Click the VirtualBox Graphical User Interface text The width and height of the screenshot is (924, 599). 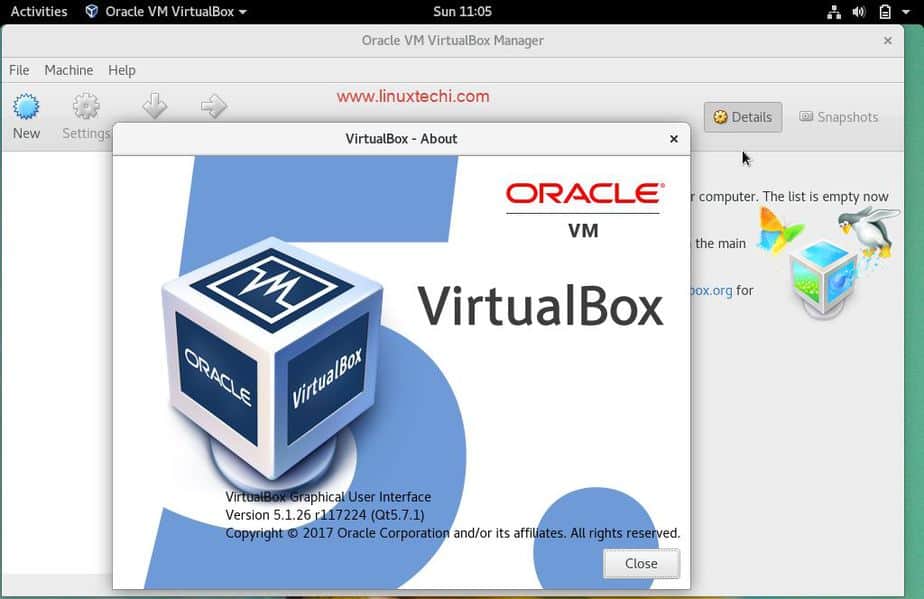tap(328, 497)
